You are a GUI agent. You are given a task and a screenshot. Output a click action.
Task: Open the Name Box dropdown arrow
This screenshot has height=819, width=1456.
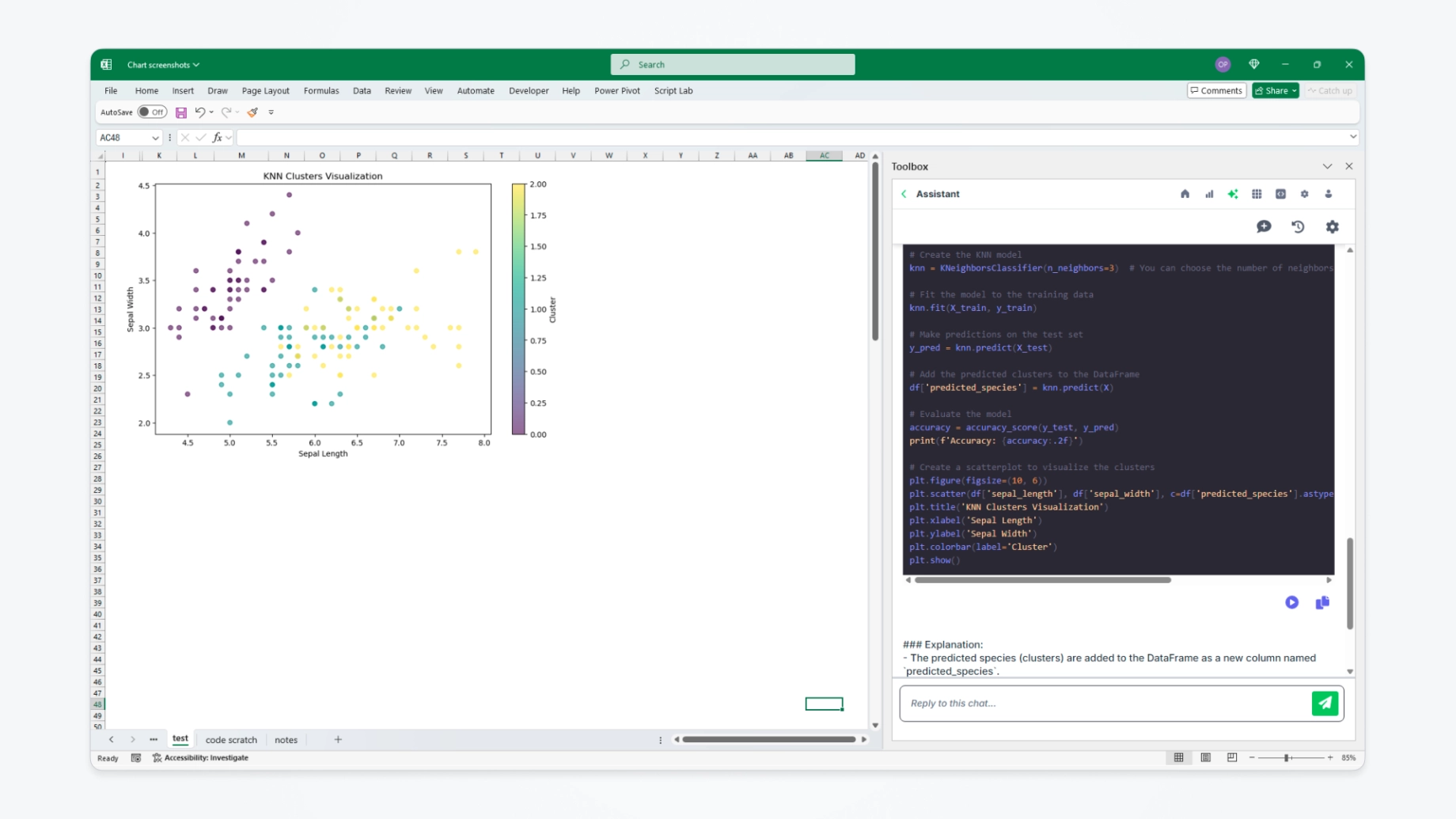click(x=155, y=138)
